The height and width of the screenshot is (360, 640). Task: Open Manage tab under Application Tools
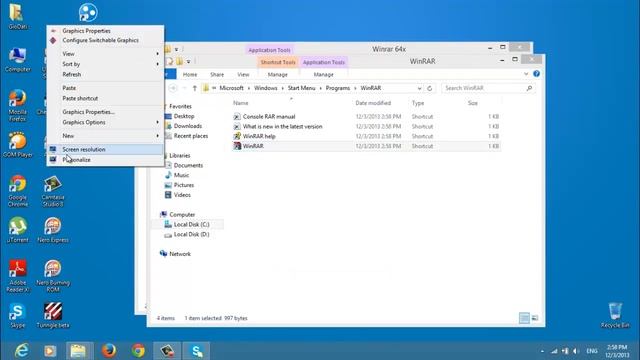click(x=324, y=74)
